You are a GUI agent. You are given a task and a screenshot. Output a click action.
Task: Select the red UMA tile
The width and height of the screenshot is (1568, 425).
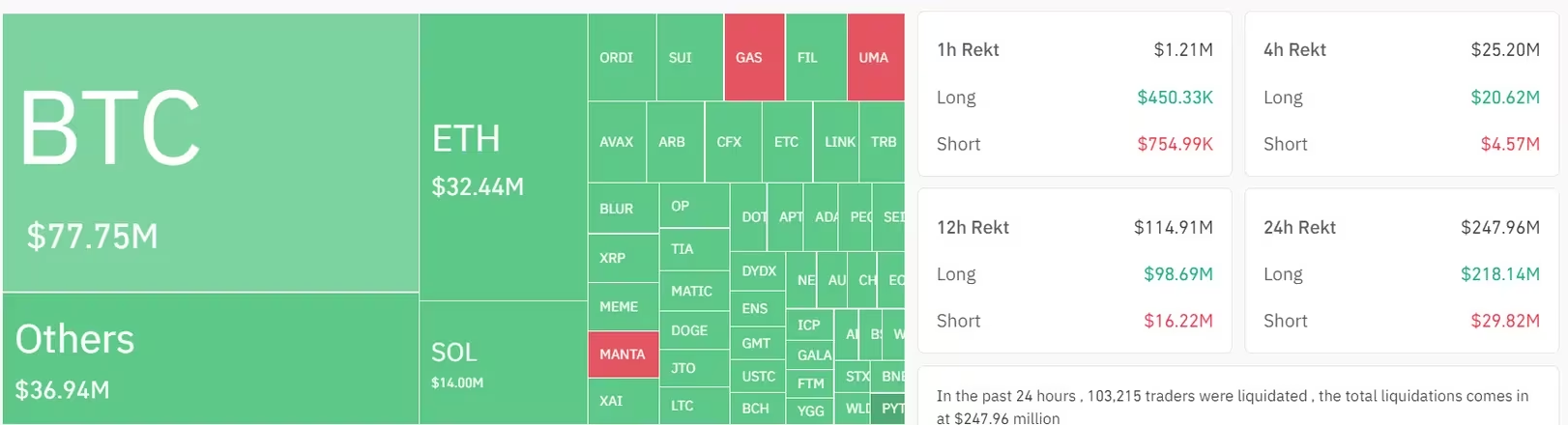[875, 58]
